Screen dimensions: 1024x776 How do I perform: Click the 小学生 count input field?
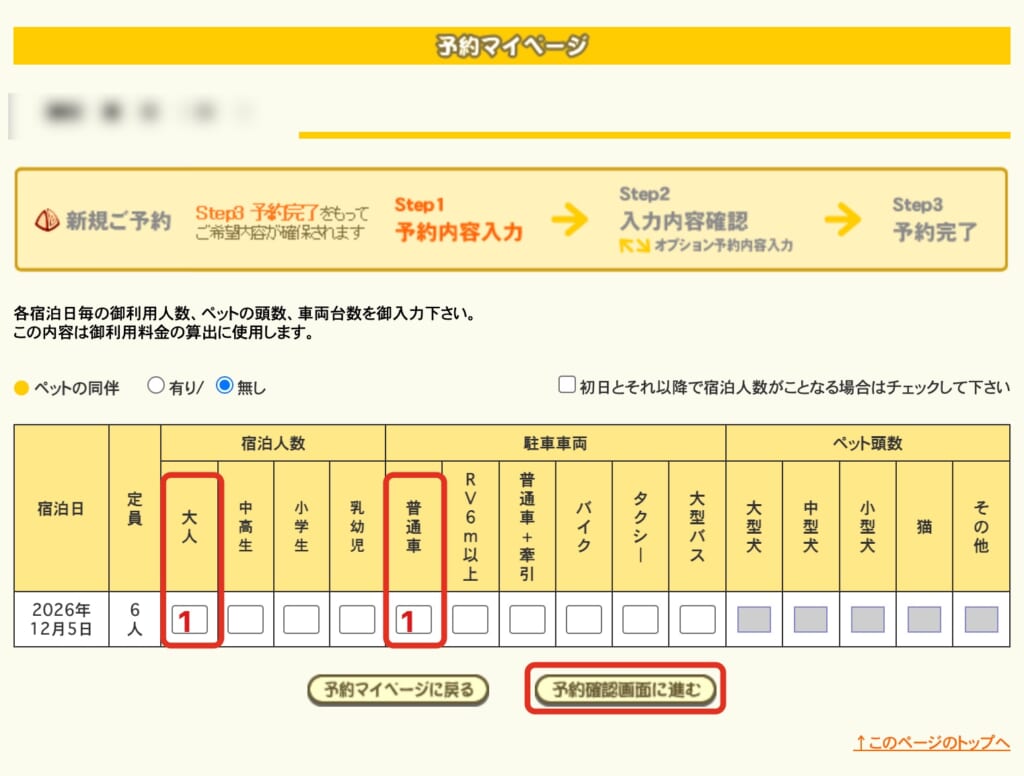301,619
